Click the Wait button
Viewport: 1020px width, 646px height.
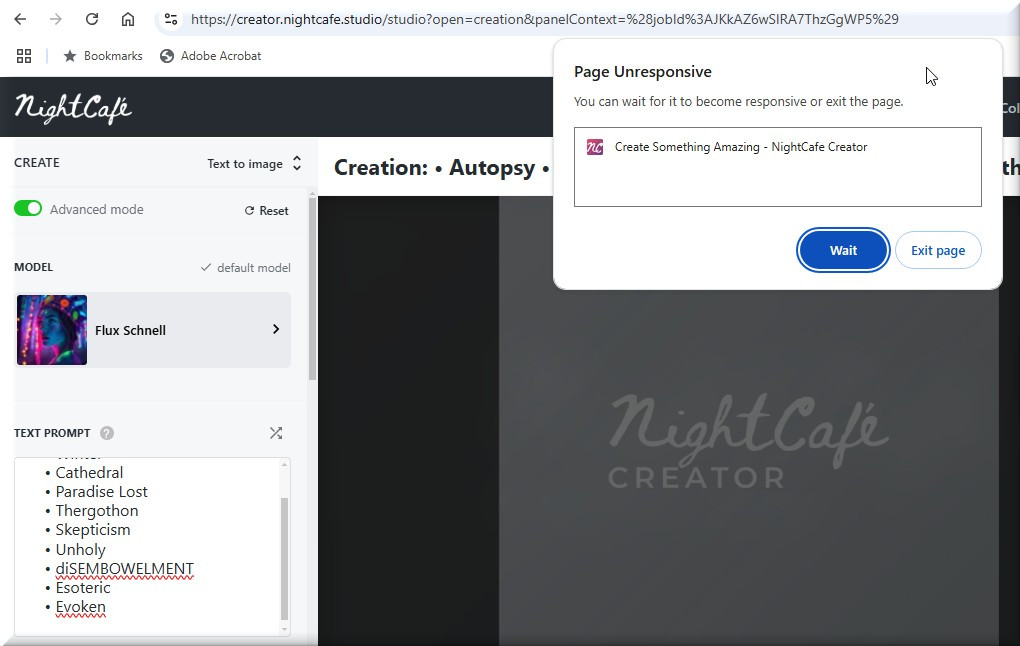pos(843,250)
